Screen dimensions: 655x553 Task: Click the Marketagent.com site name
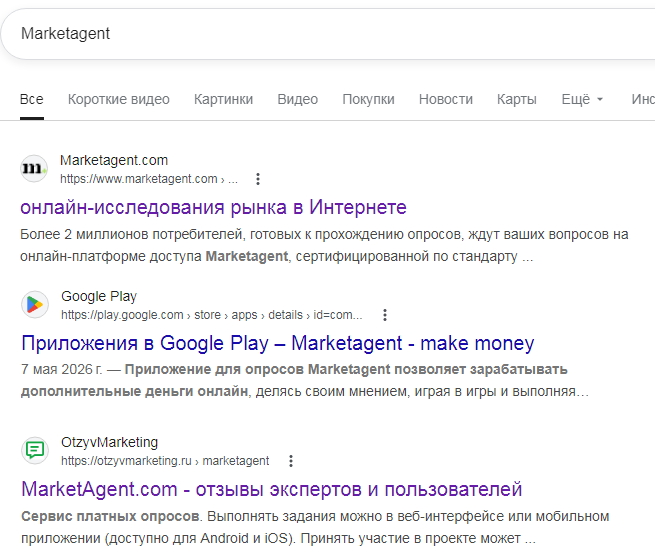(114, 160)
